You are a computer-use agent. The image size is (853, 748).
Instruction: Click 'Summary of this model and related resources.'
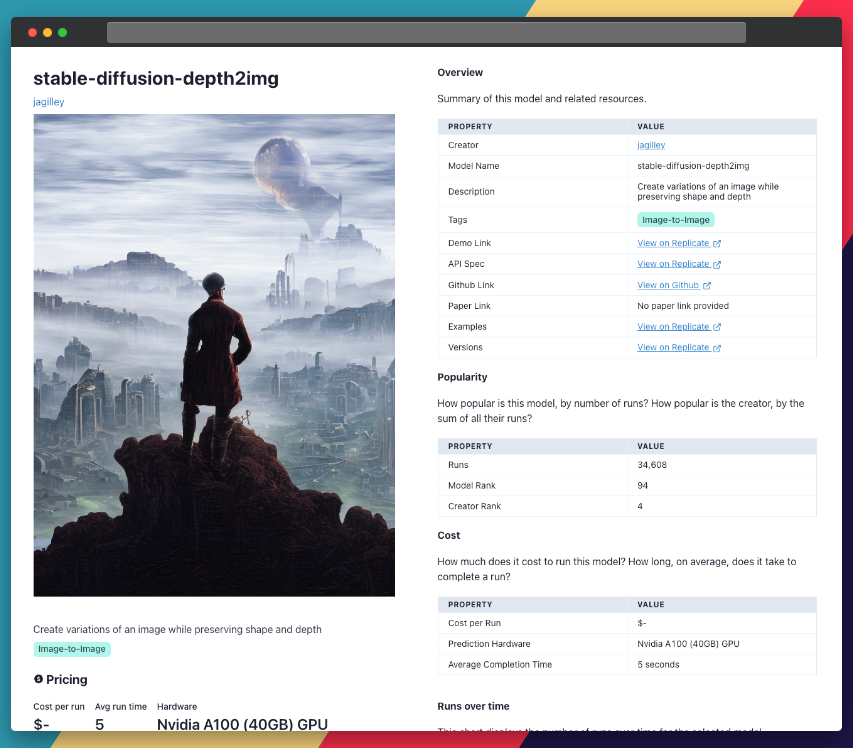[542, 99]
